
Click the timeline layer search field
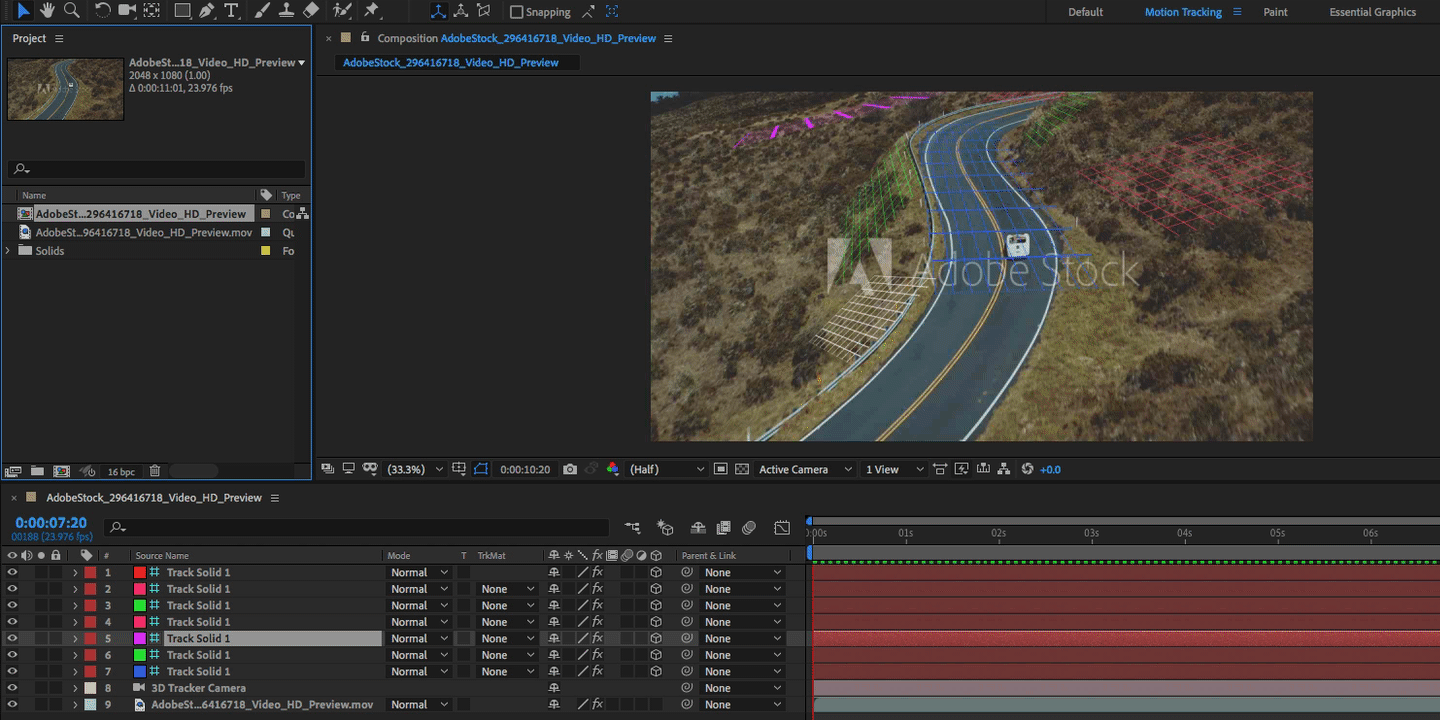coord(357,527)
